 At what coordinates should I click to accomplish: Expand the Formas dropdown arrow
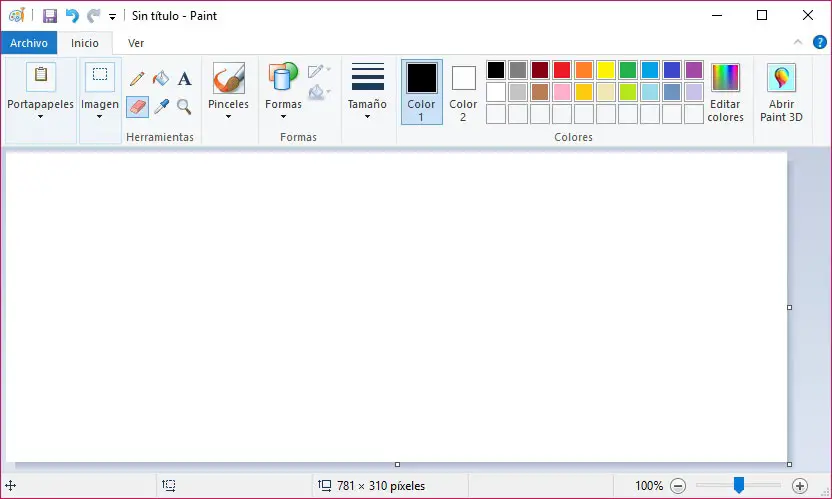point(283,116)
